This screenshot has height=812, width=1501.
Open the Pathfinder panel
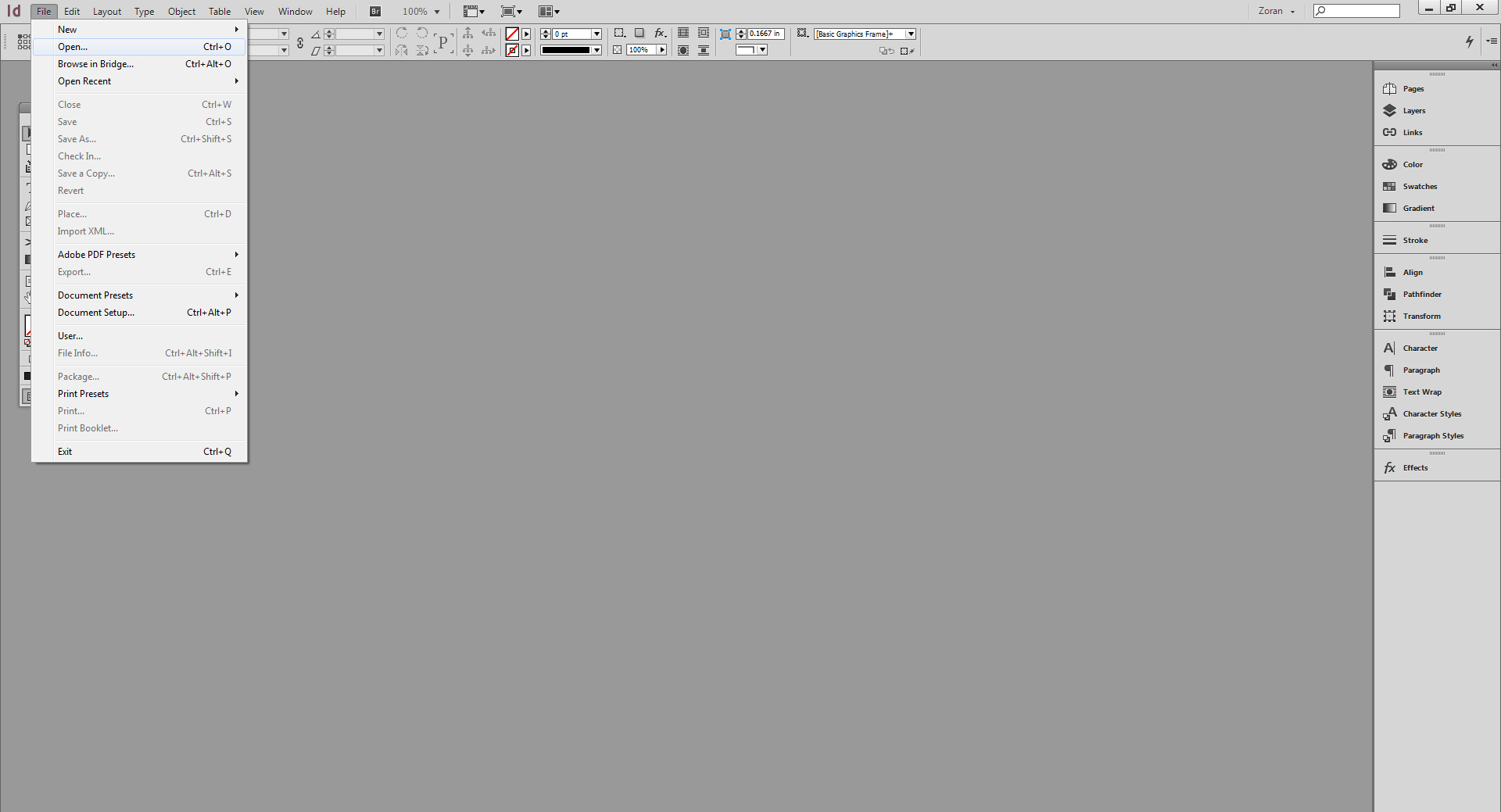[x=1412, y=294]
